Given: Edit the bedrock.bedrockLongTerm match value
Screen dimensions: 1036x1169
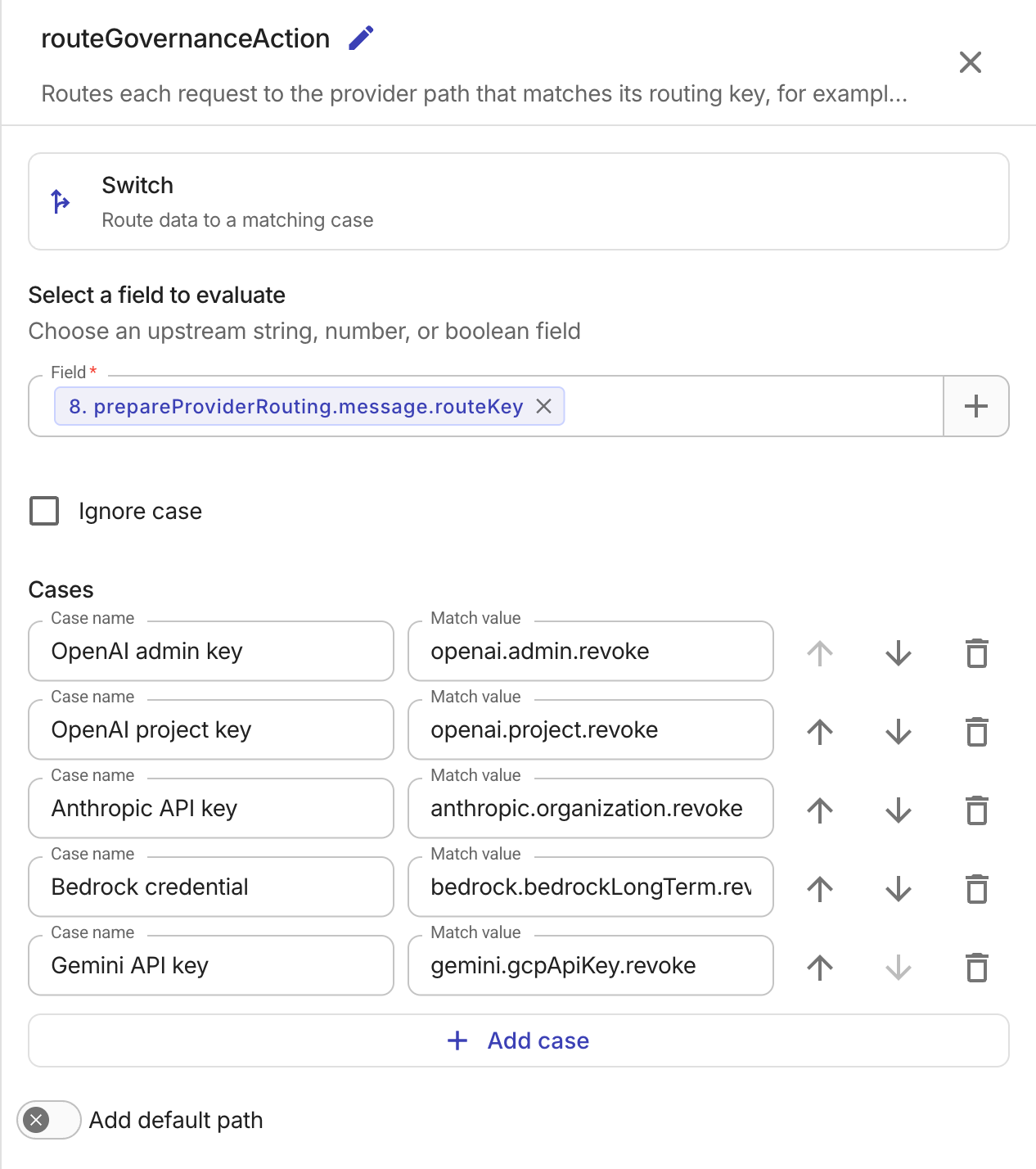Looking at the screenshot, I should point(591,887).
